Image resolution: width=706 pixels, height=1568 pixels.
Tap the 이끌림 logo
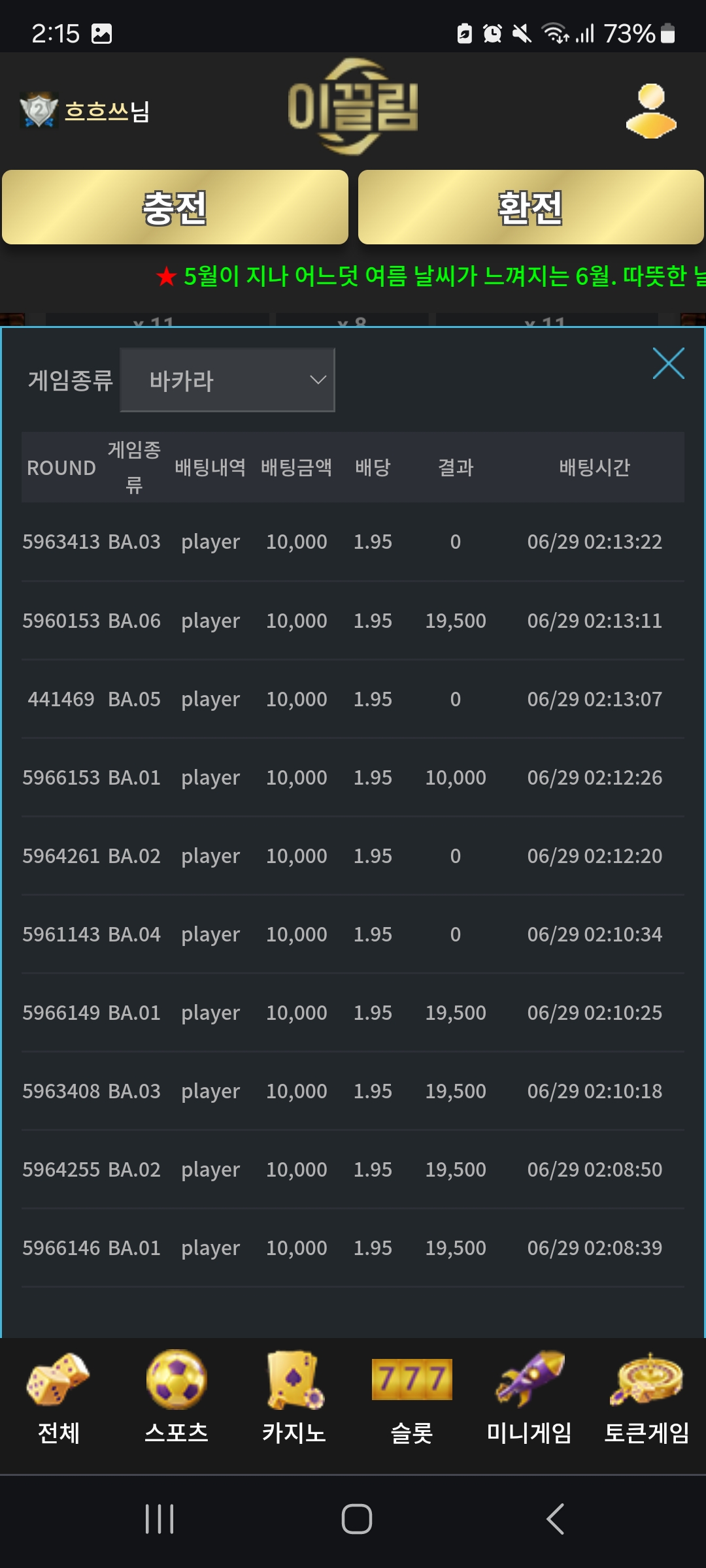point(353,107)
